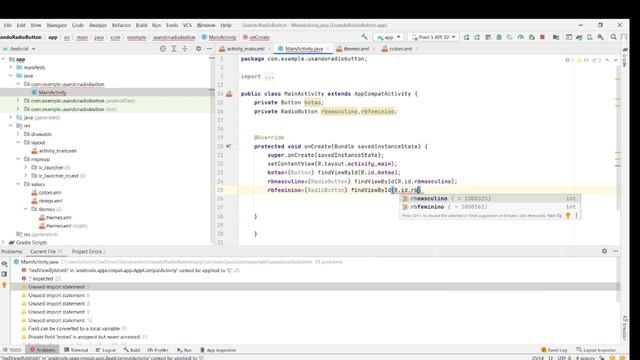Click the Make Project hammer icon
The height and width of the screenshot is (360, 640).
[x=364, y=37]
